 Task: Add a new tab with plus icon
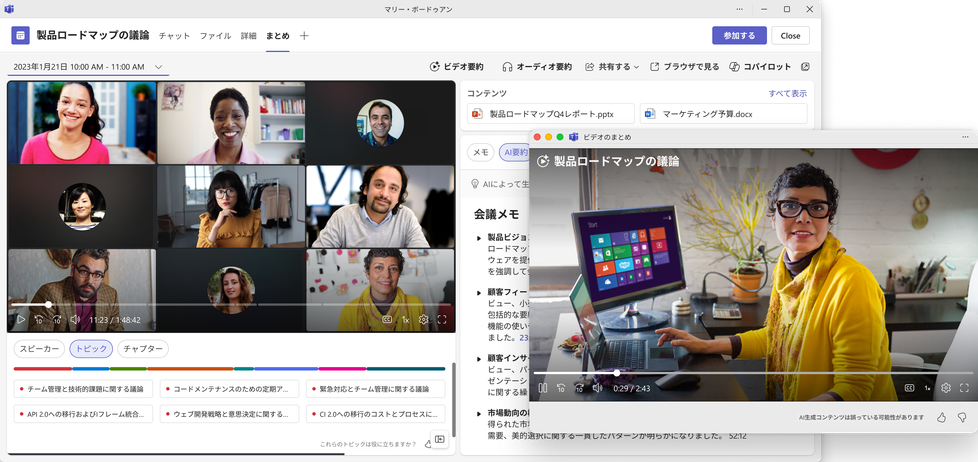point(304,36)
